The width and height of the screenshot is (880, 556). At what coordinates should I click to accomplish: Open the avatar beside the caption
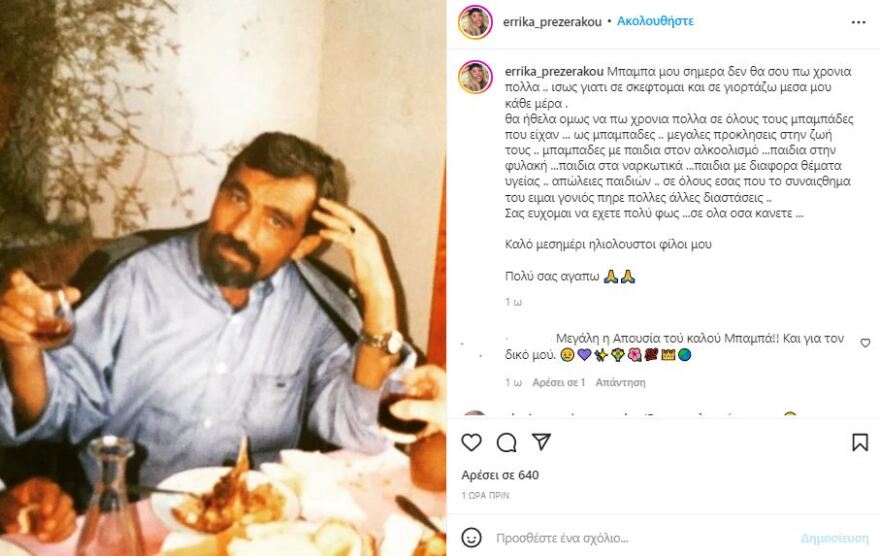475,77
